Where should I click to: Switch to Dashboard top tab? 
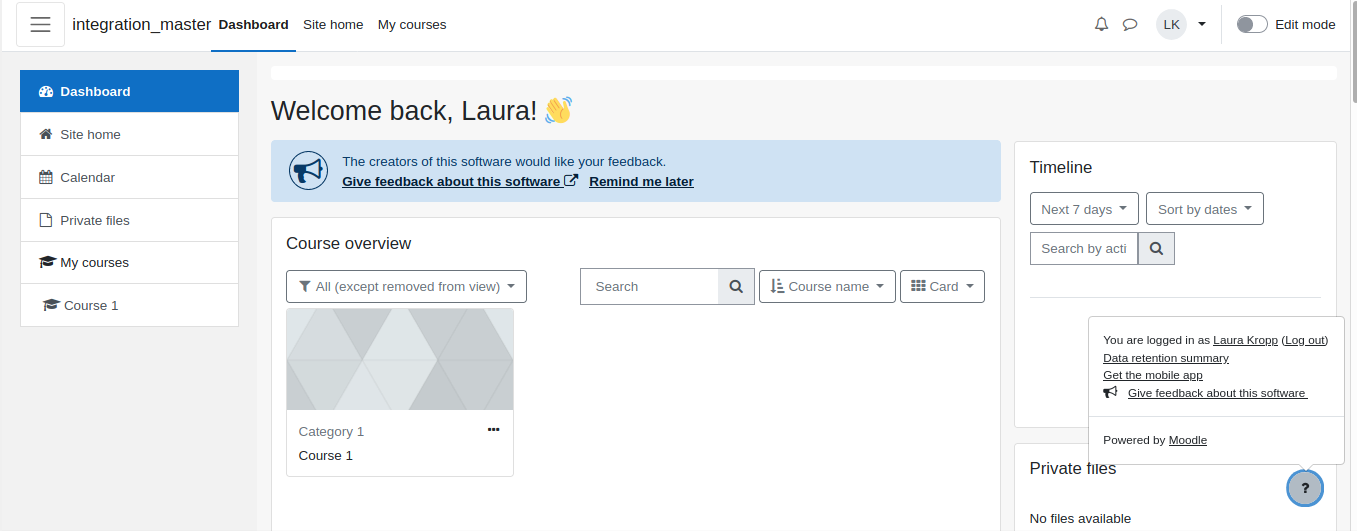(x=253, y=25)
